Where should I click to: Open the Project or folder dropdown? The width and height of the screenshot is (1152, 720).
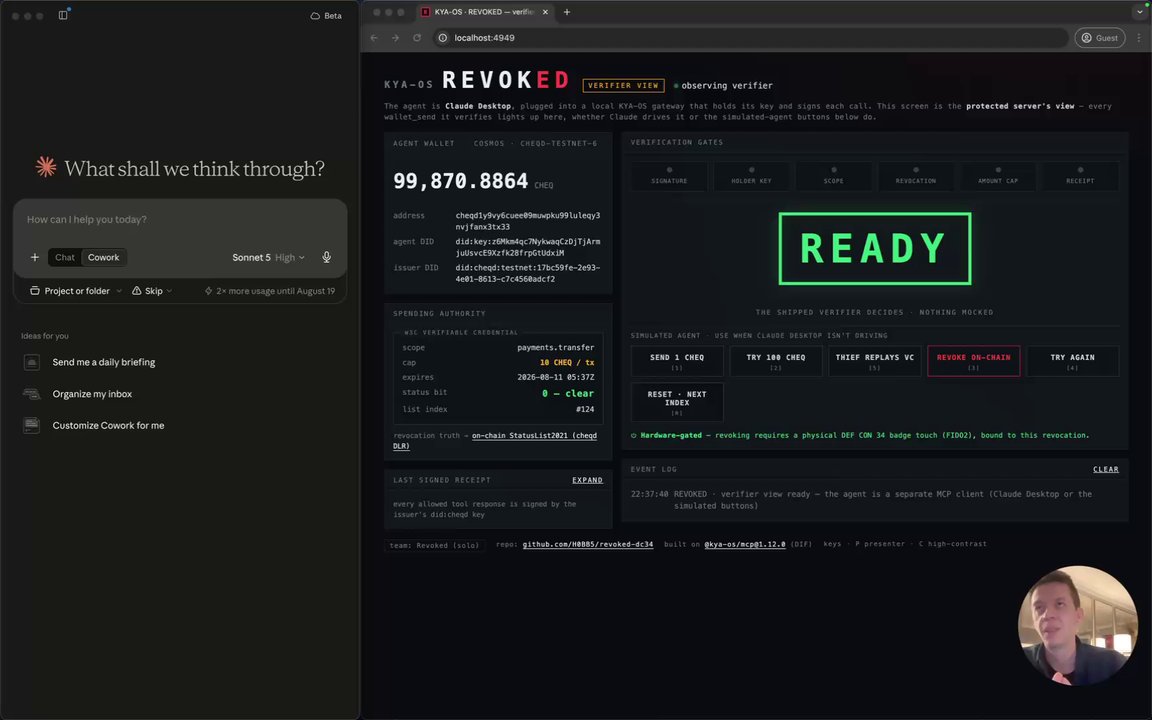[76, 291]
